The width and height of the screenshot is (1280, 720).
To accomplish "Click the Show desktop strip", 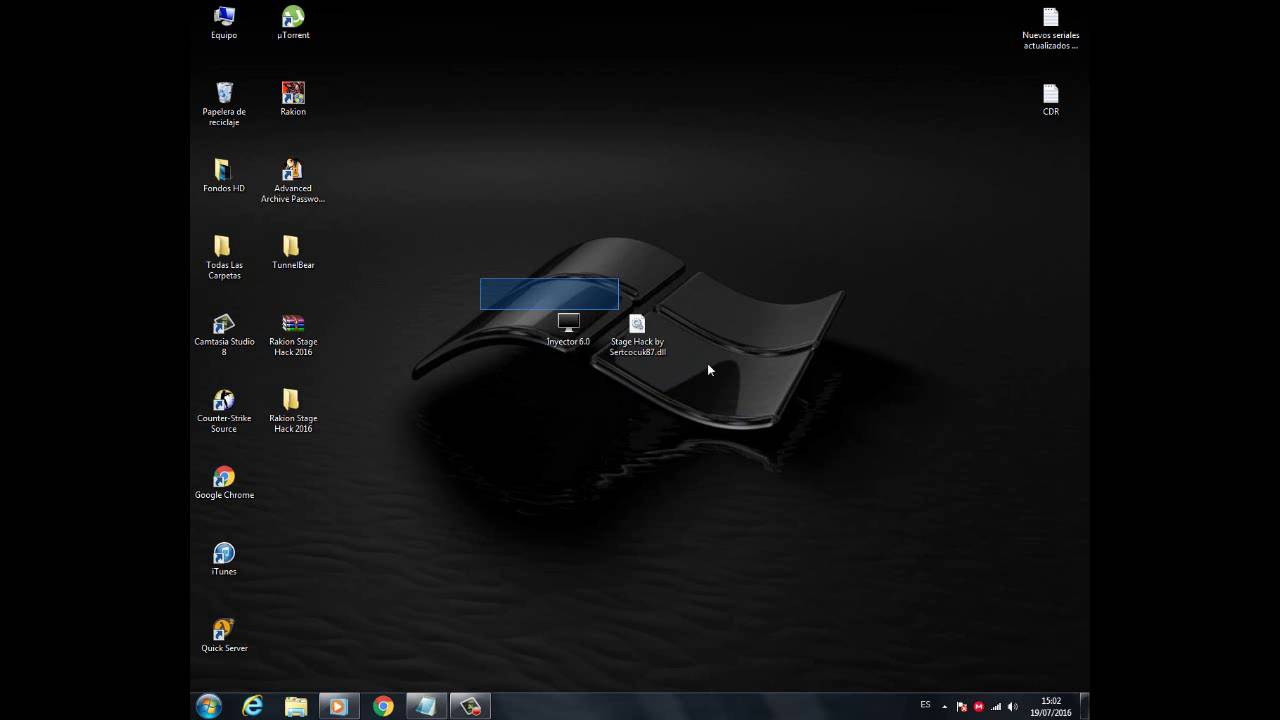I will click(1084, 706).
